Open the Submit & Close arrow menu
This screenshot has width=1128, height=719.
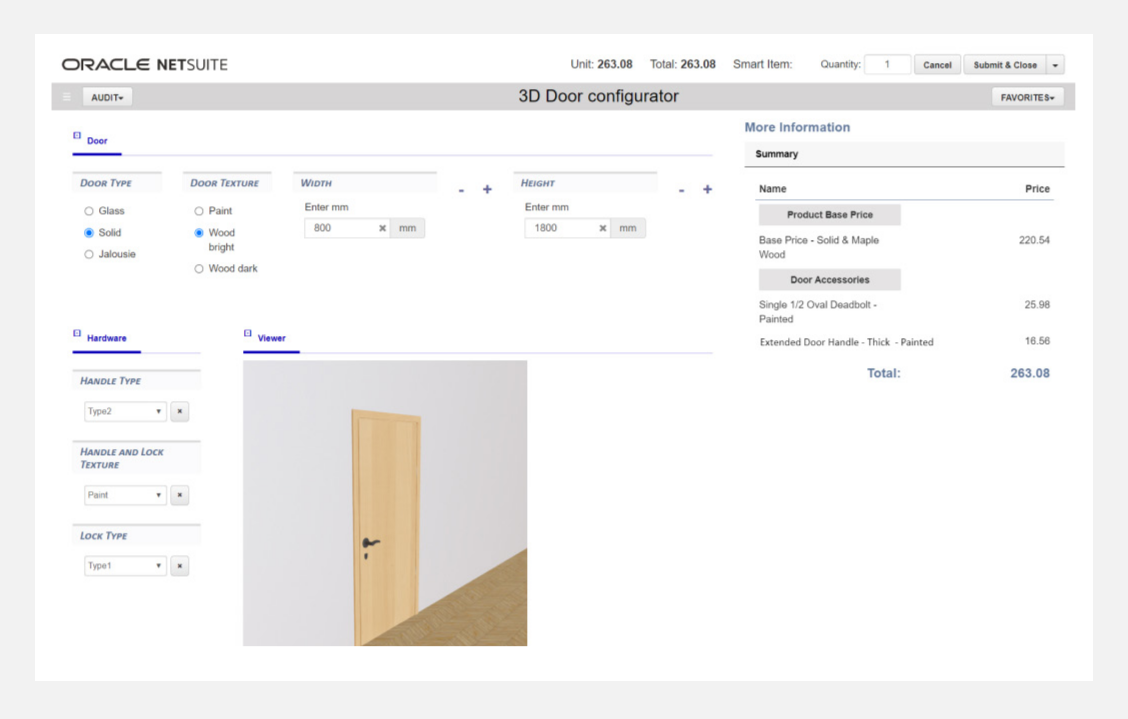[x=1055, y=65]
